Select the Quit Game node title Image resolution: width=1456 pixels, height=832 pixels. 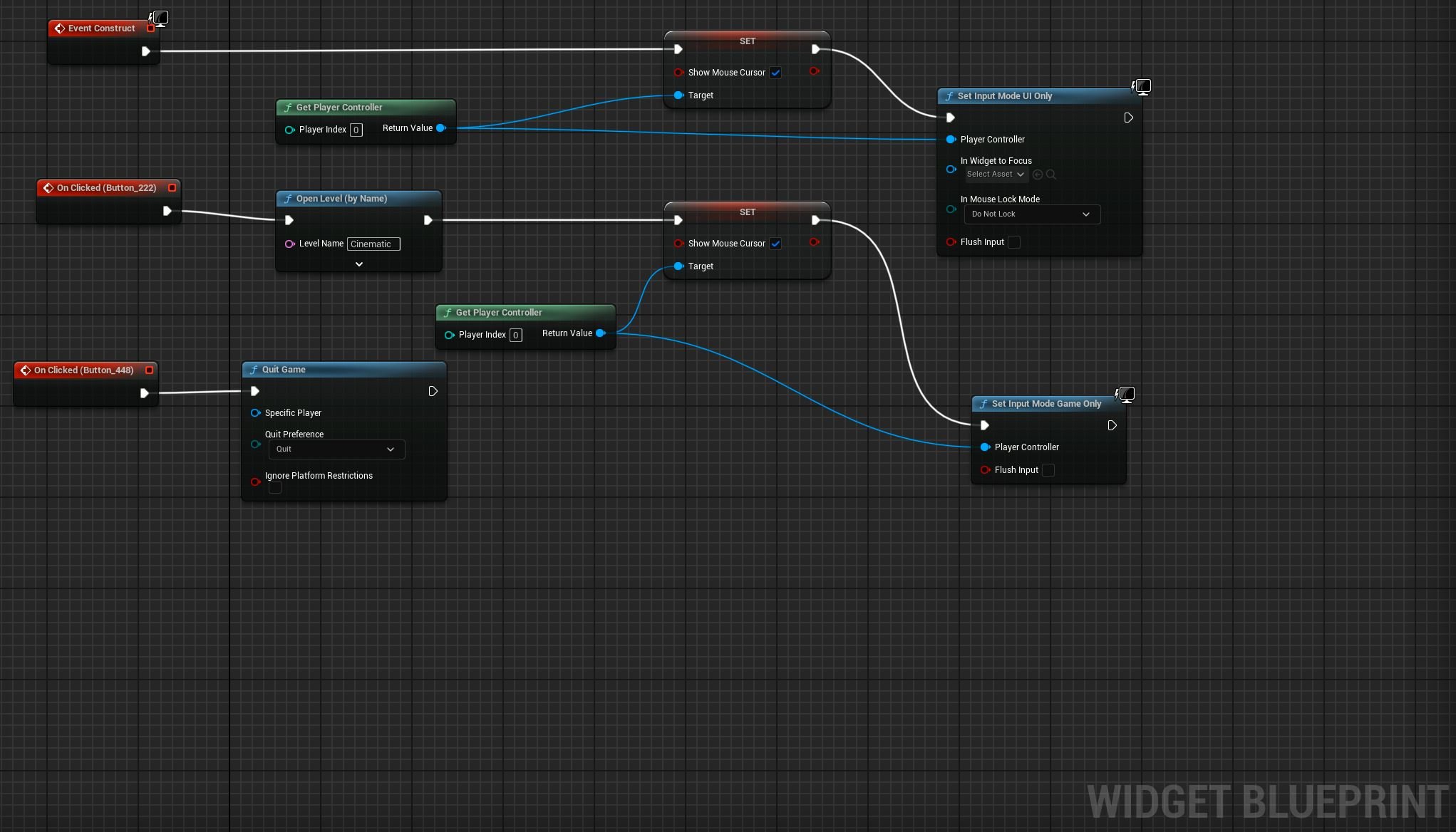click(284, 370)
